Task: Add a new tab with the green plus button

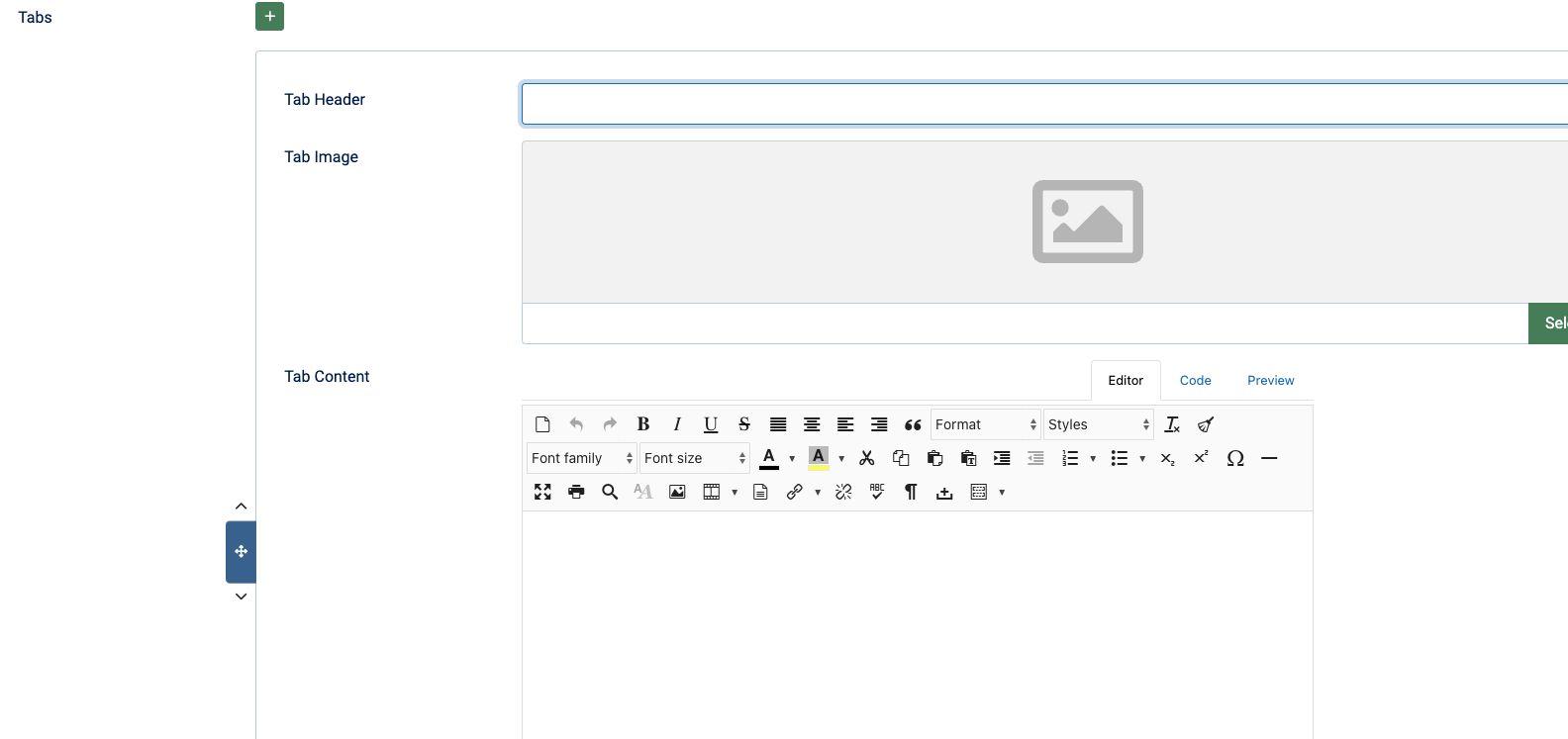Action: (x=269, y=16)
